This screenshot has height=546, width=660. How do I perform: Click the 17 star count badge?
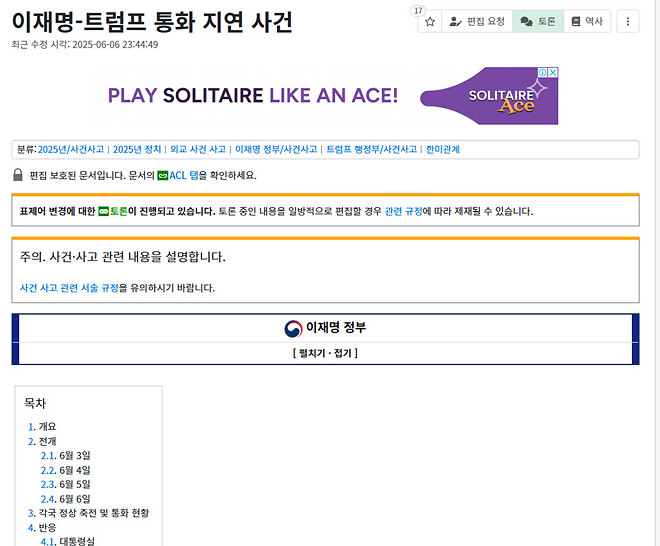coord(418,11)
